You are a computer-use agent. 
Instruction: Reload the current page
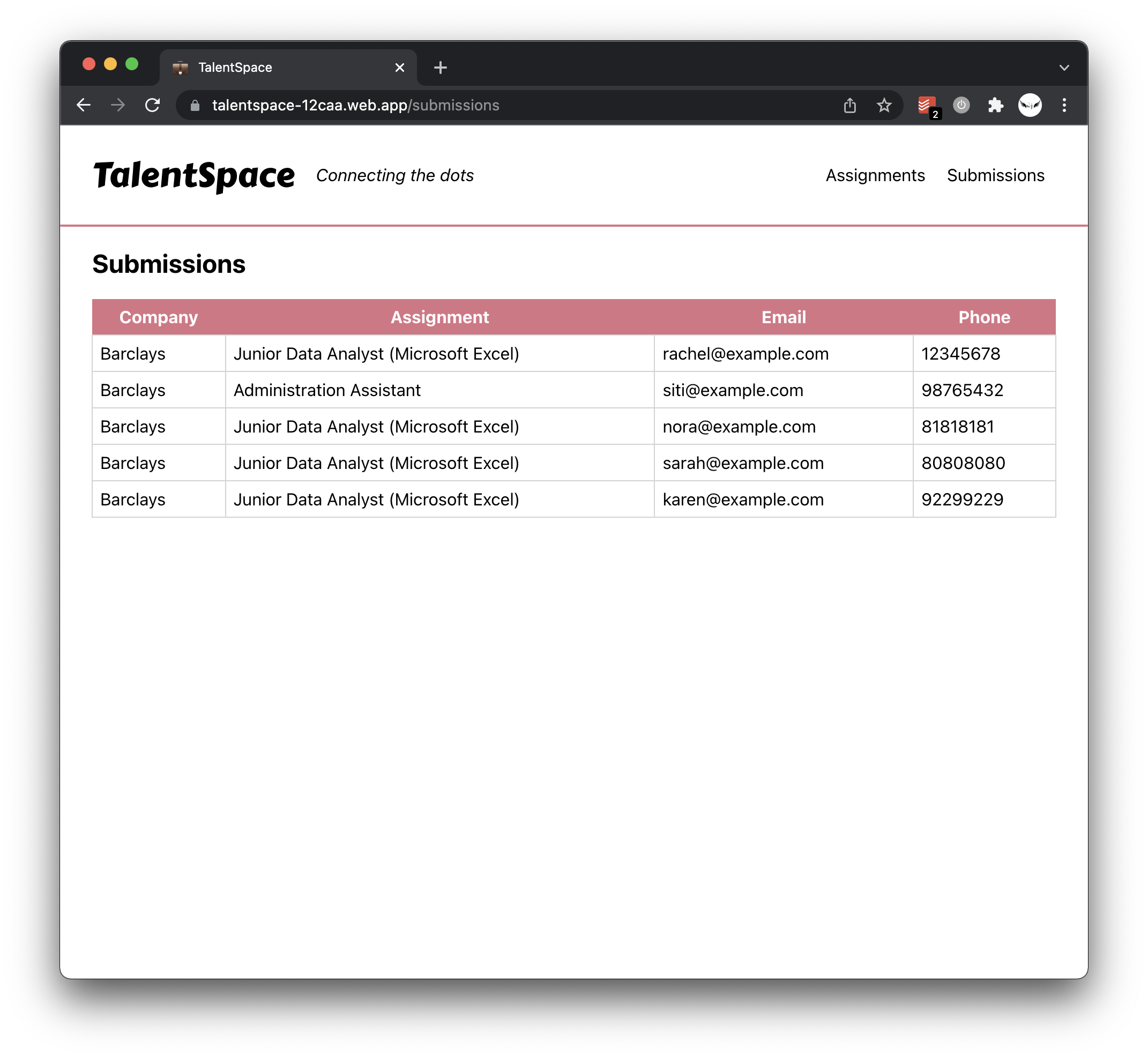click(152, 106)
